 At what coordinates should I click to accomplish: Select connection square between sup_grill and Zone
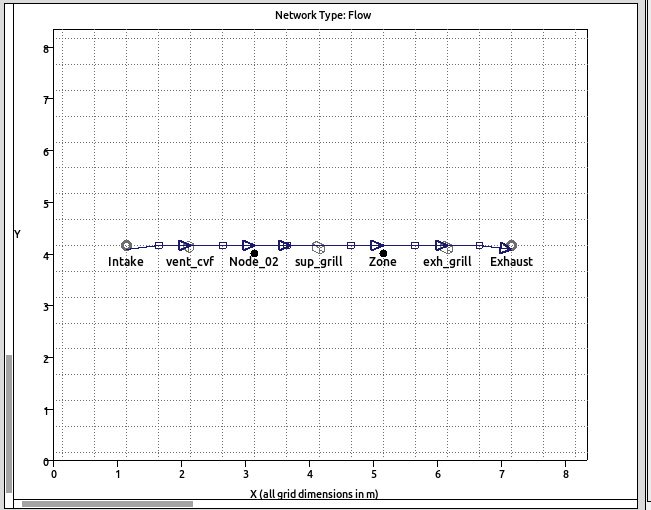click(351, 245)
